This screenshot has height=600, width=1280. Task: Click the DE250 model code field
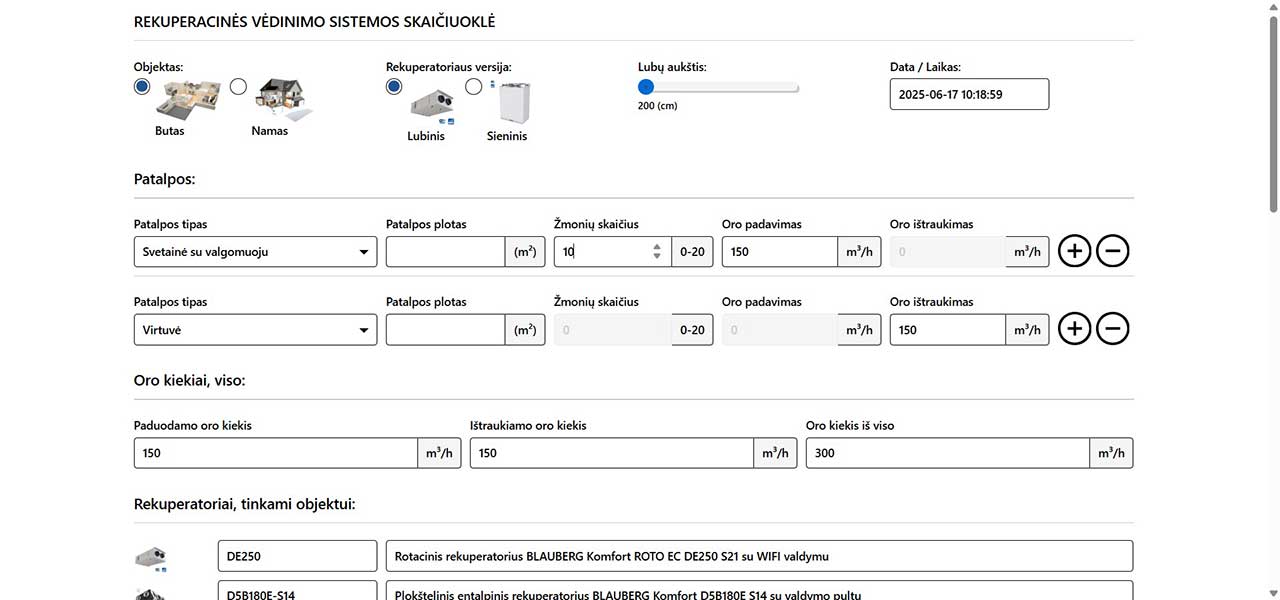297,556
